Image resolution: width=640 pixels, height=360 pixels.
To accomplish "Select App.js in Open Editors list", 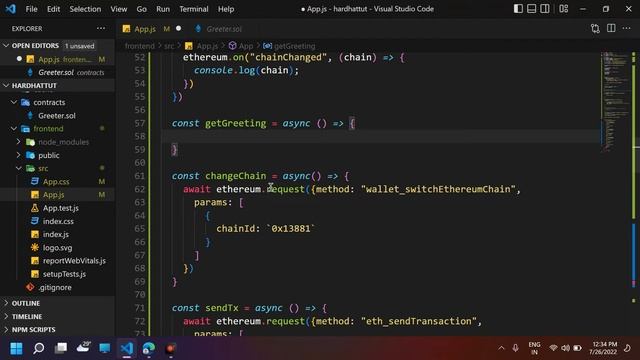I will [x=57, y=59].
